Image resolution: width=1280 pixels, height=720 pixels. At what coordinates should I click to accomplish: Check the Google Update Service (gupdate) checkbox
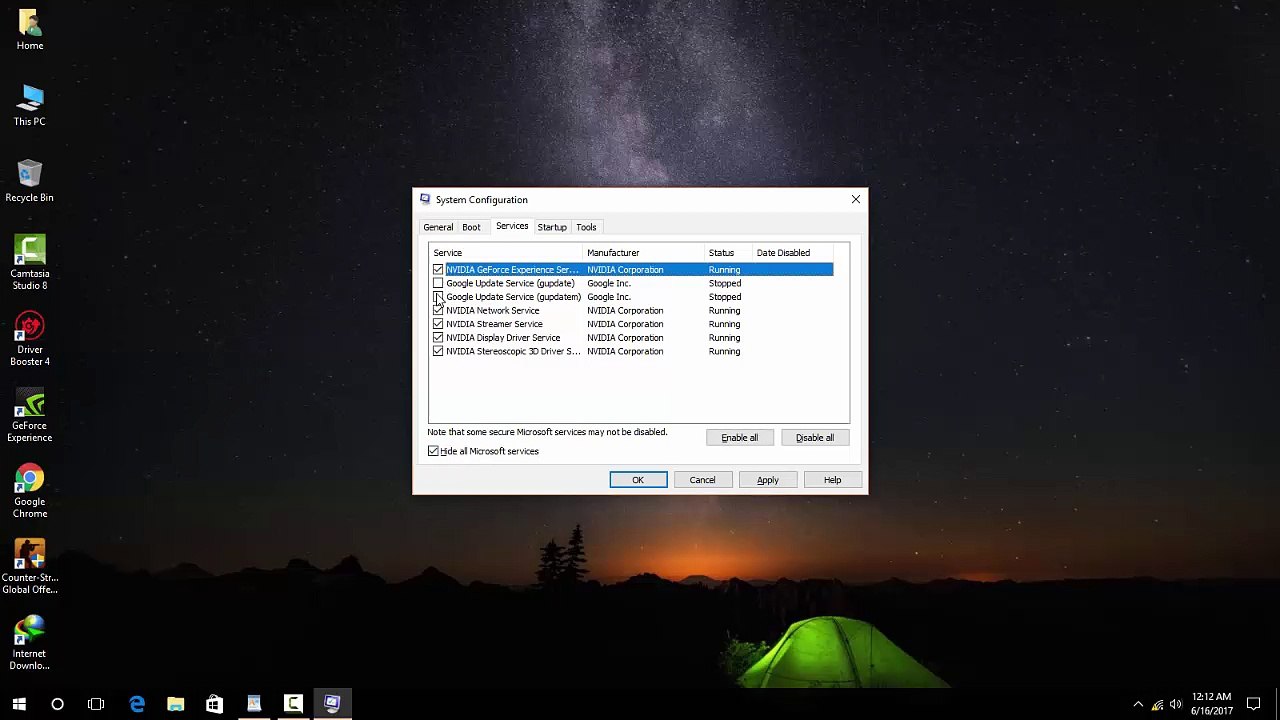(x=438, y=283)
